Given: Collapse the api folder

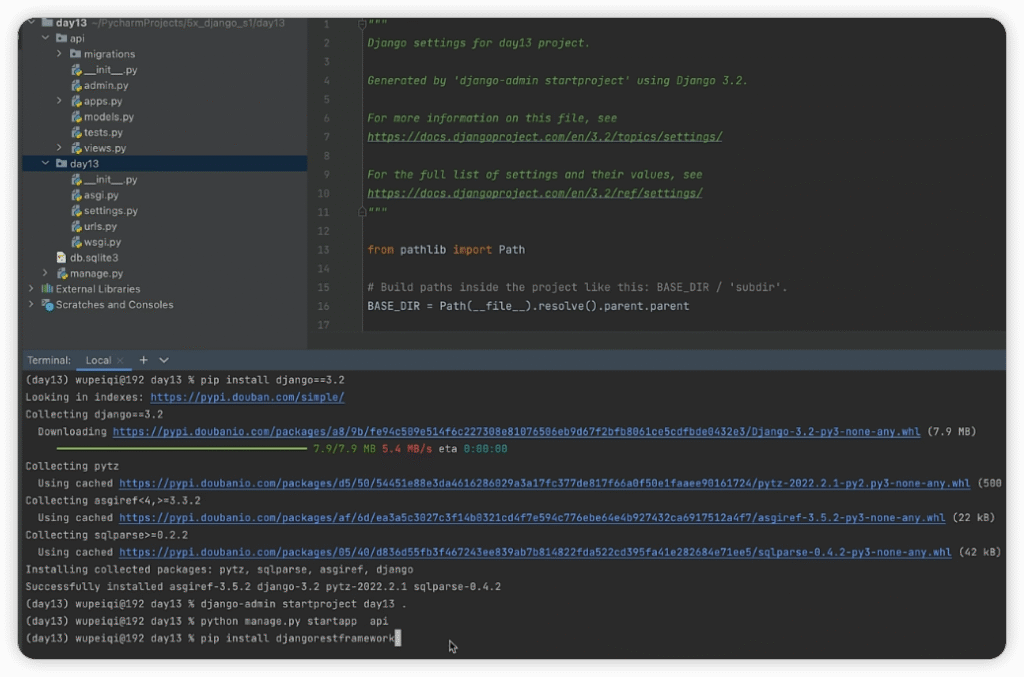Looking at the screenshot, I should tap(45, 38).
